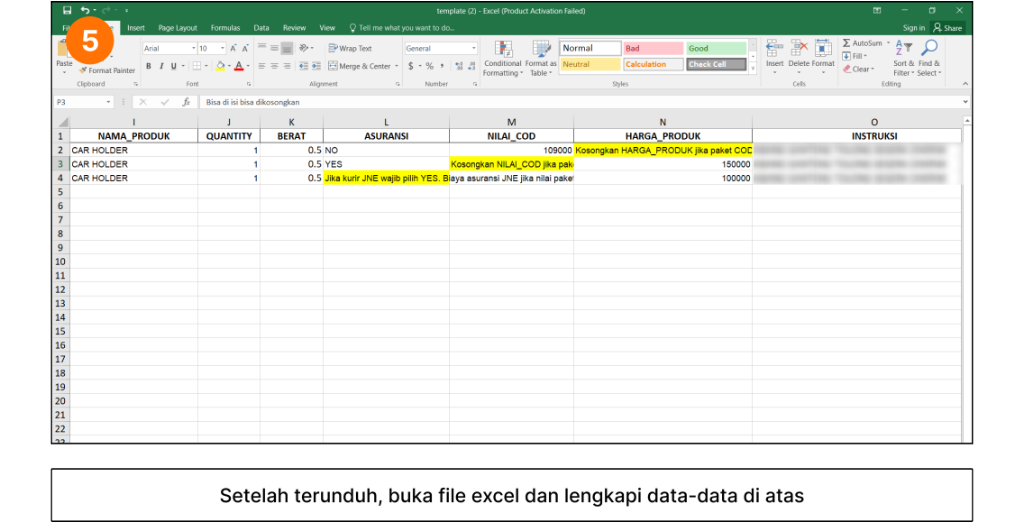The image size is (1024, 523).
Task: Open the General number format dropdown
Action: coord(473,48)
